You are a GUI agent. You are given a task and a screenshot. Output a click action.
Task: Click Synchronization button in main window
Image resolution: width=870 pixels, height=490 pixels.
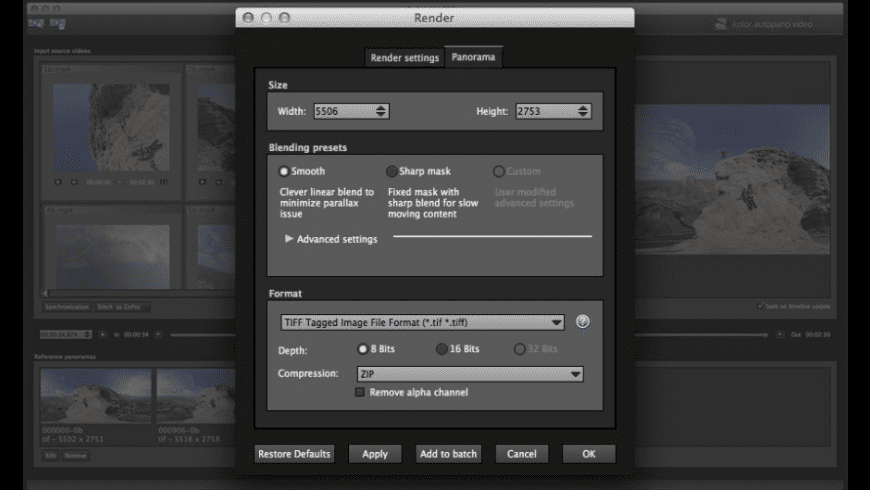point(67,307)
